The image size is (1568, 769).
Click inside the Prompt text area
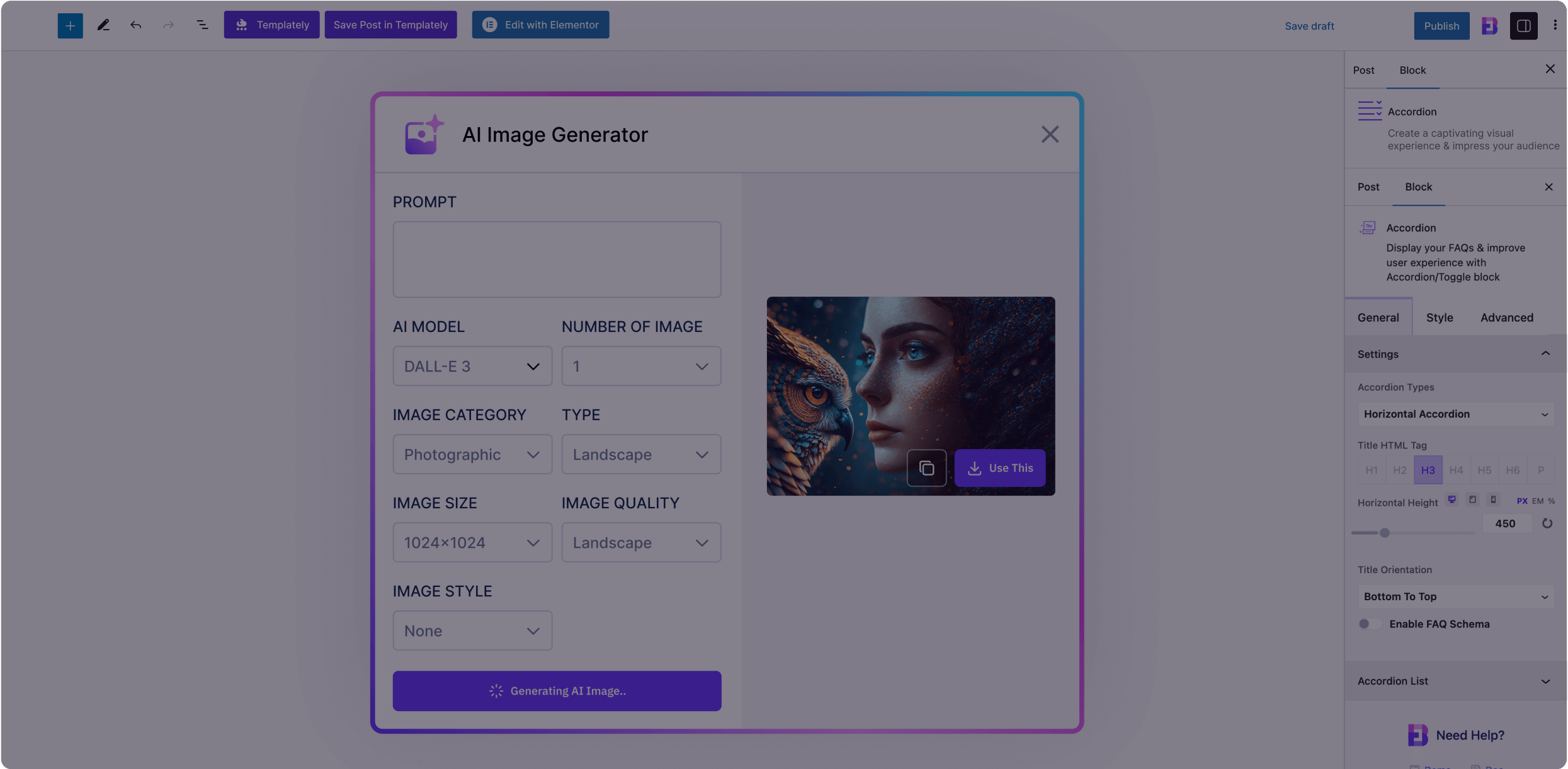pos(557,259)
